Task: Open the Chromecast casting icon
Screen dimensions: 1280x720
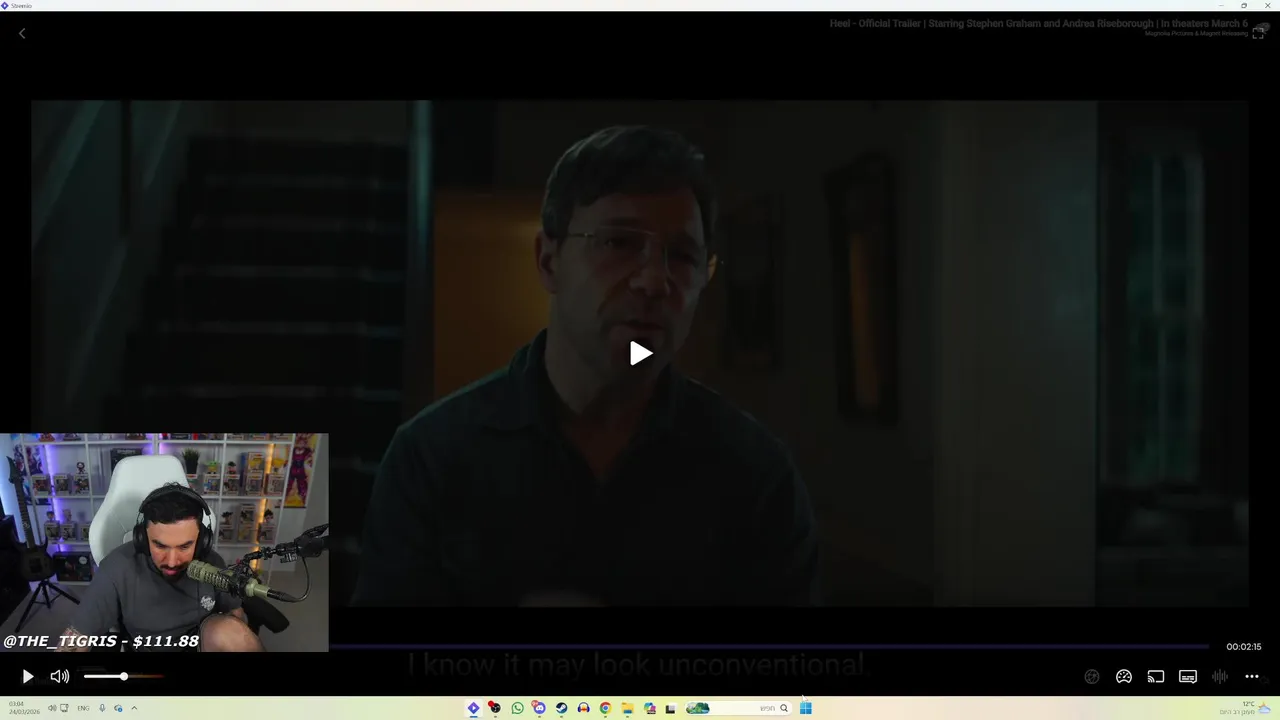Action: click(x=1156, y=677)
